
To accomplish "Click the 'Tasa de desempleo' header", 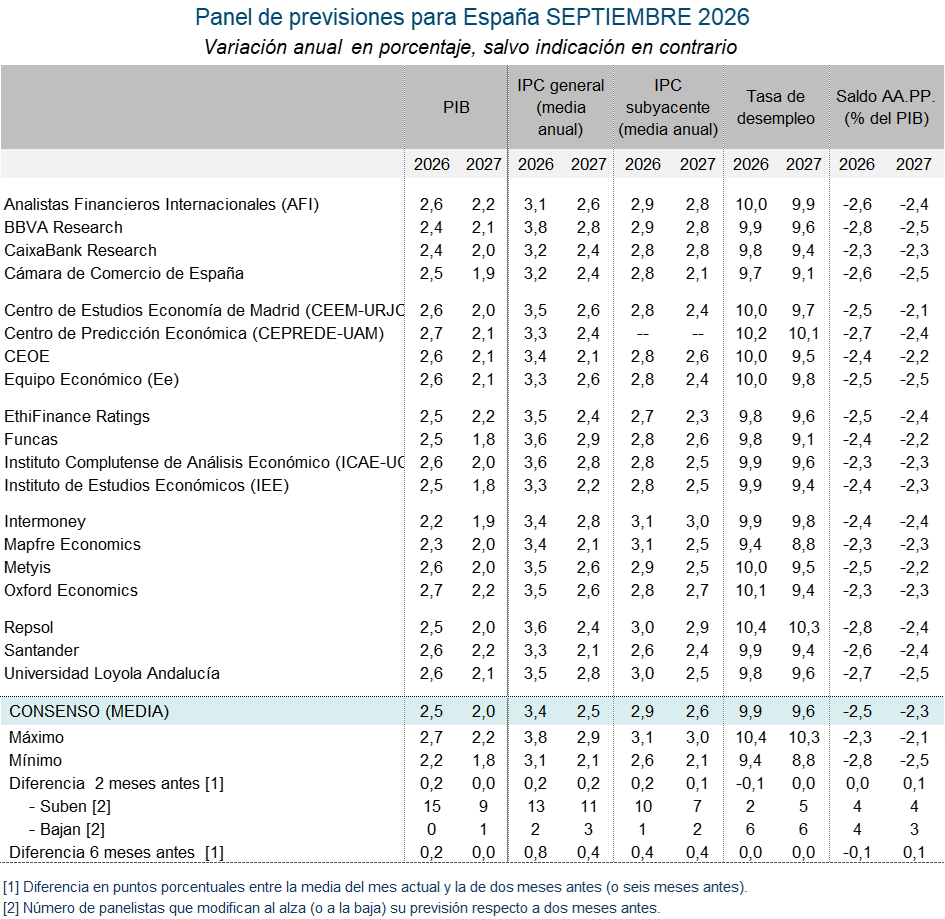I will pos(776,107).
